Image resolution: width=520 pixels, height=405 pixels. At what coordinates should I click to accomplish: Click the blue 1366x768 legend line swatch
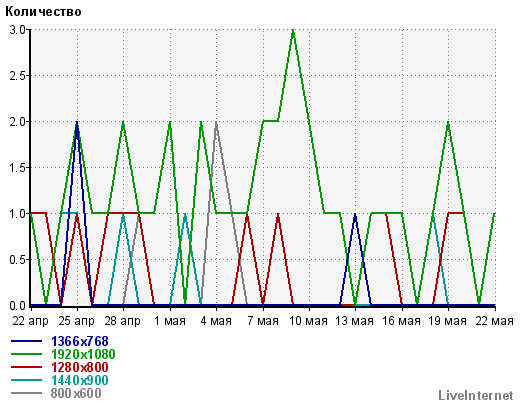pyautogui.click(x=26, y=341)
